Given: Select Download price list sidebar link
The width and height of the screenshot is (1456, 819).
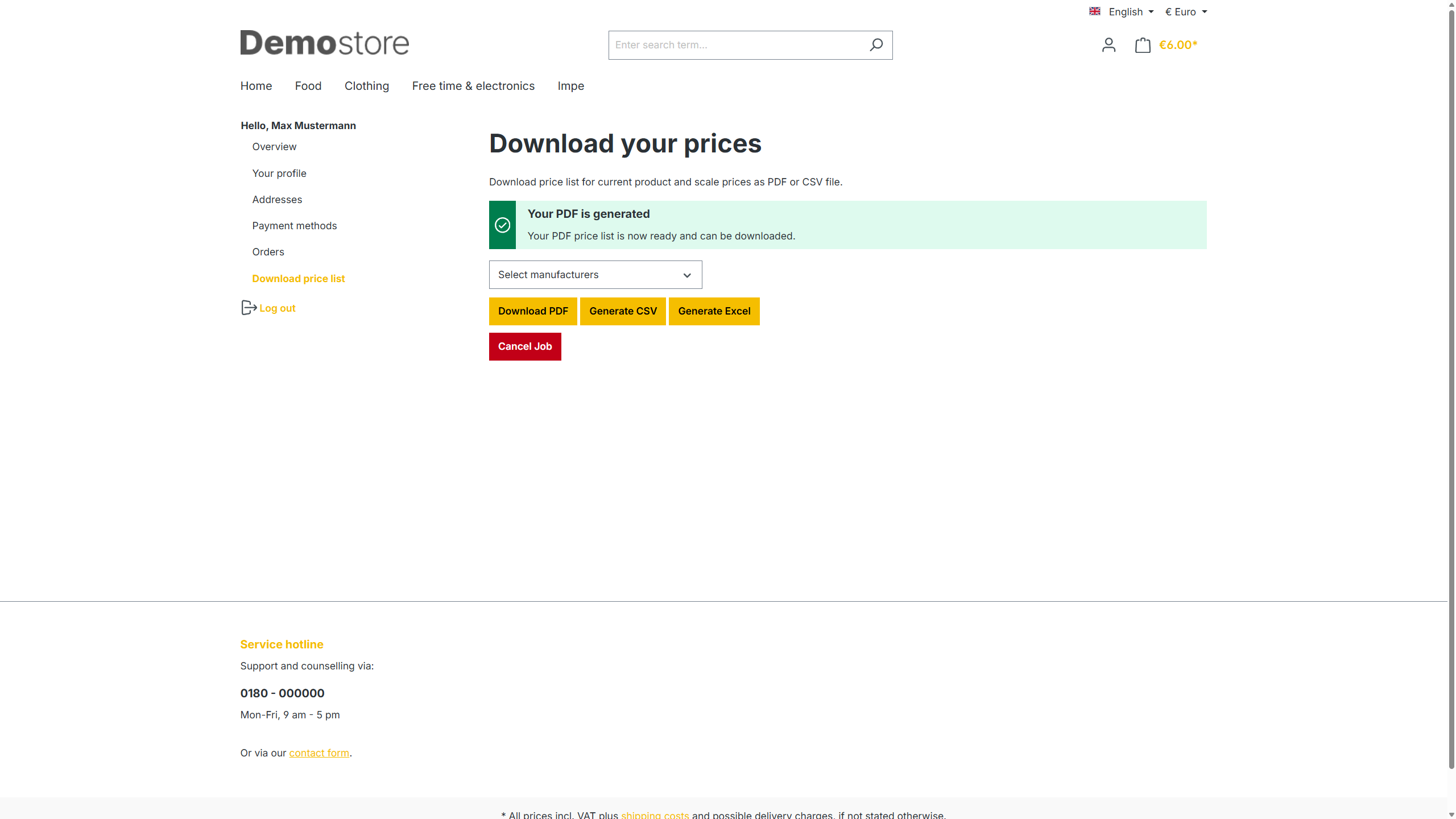Looking at the screenshot, I should tap(298, 279).
